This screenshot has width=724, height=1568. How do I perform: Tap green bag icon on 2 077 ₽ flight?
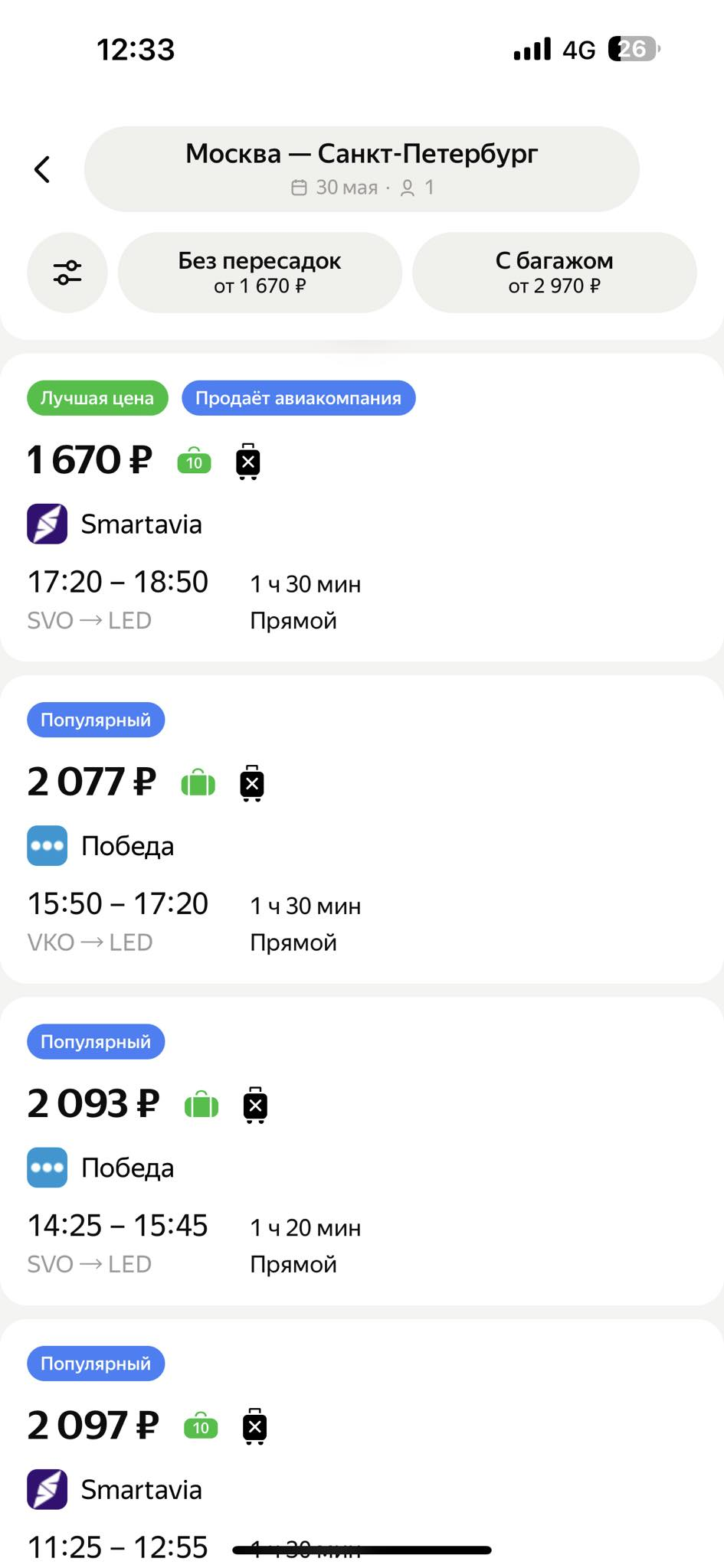(198, 783)
